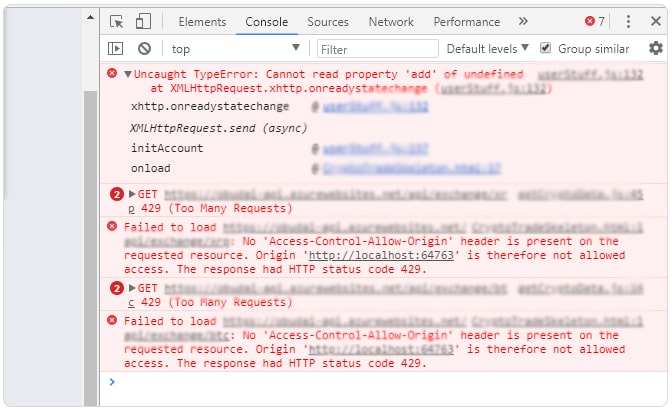Viewport: 672px width, 413px height.
Task: Open the Sources tab
Action: coord(328,22)
